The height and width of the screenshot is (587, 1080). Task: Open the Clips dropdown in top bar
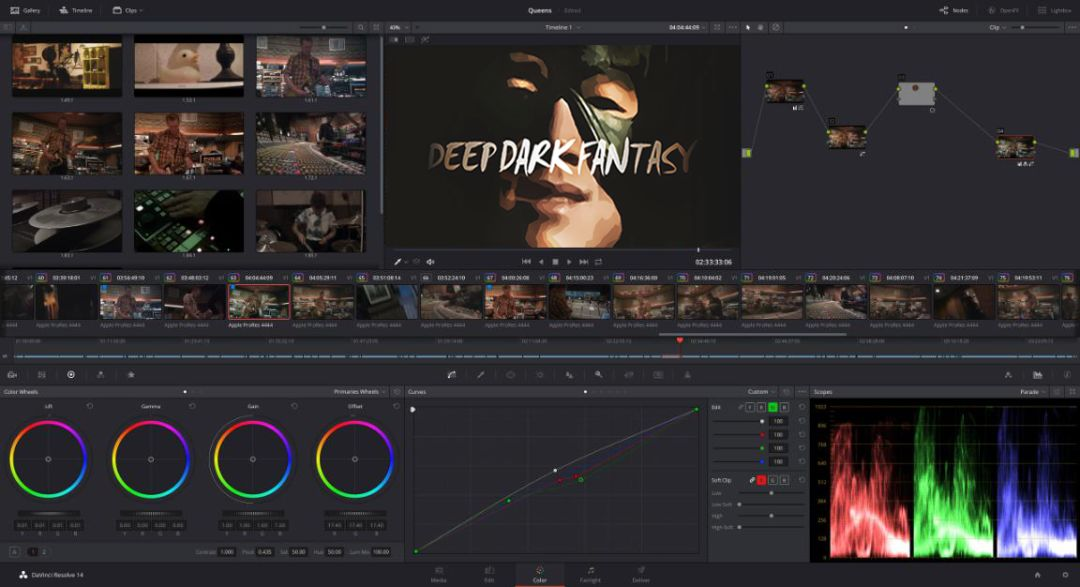(128, 10)
